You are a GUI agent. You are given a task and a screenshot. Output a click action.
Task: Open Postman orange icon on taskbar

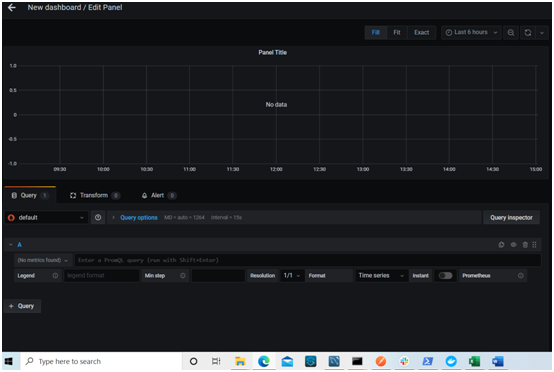(381, 361)
